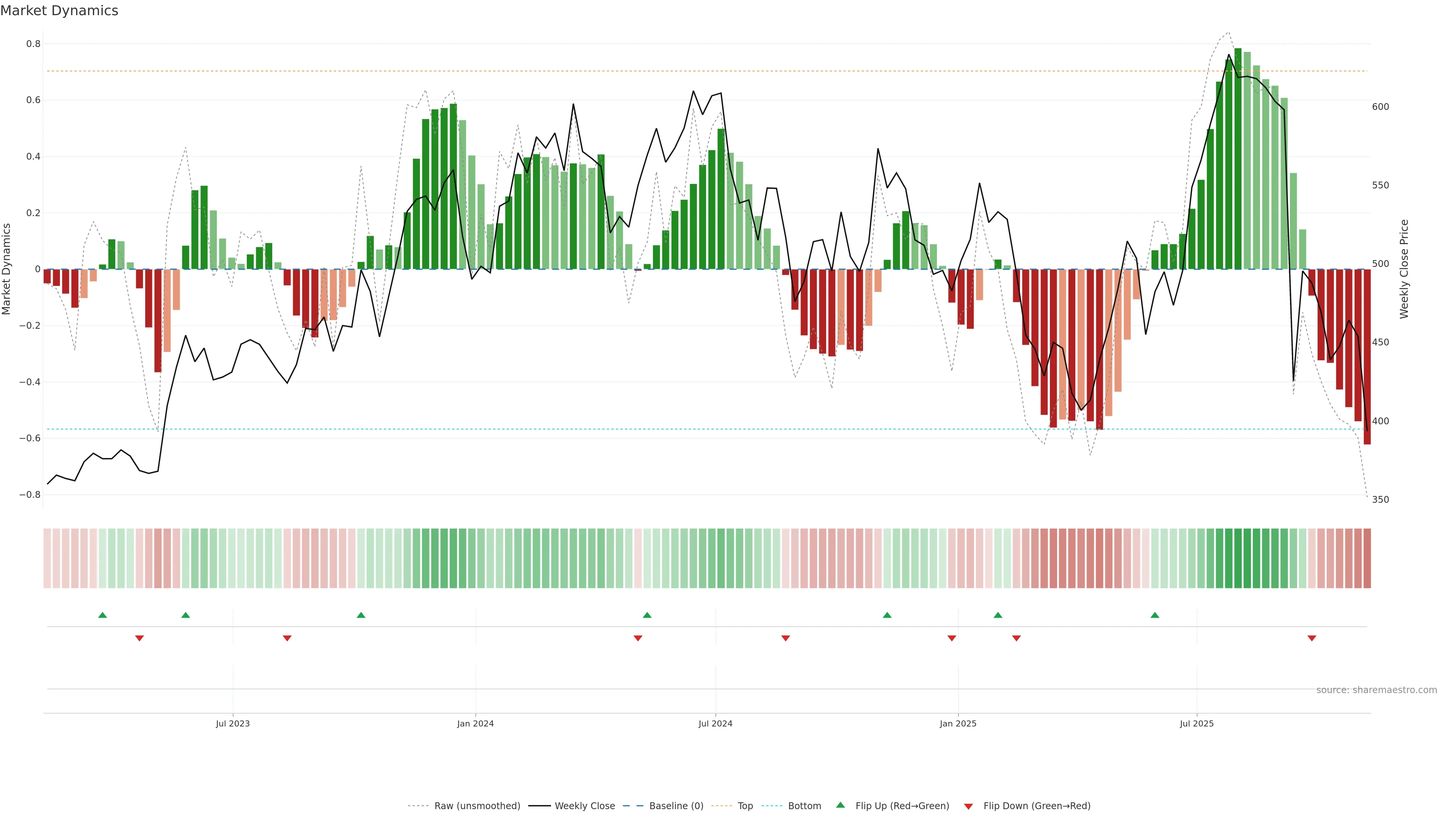The width and height of the screenshot is (1456, 819).
Task: Hide the Top threshold legend item
Action: [x=745, y=806]
